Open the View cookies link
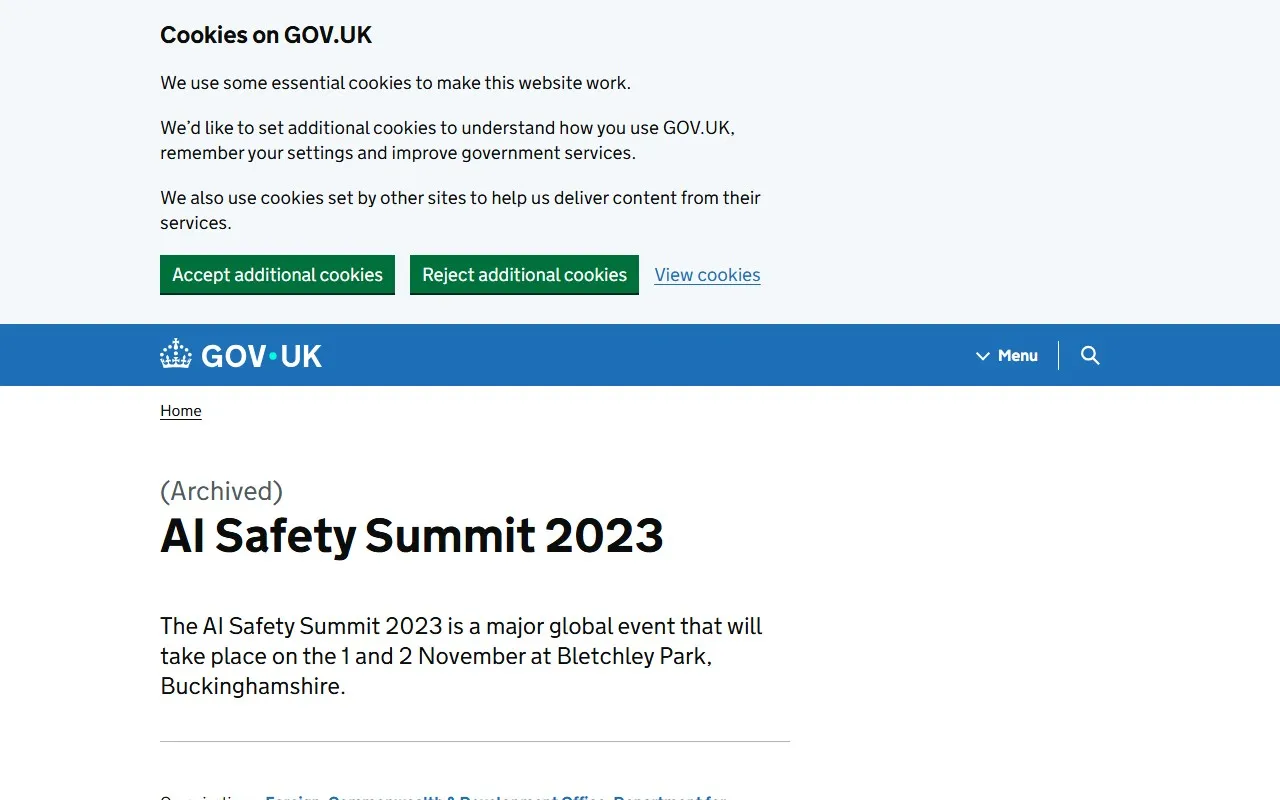 (707, 274)
